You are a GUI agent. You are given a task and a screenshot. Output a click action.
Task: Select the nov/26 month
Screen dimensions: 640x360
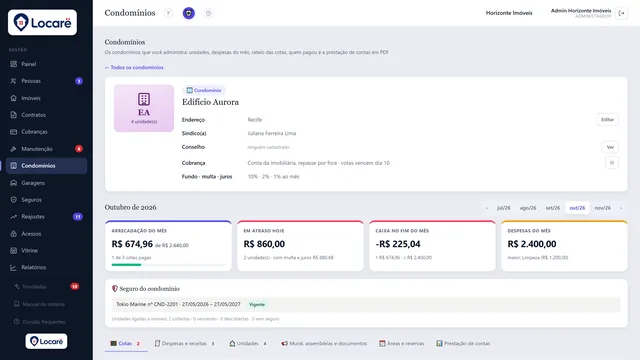pos(602,208)
